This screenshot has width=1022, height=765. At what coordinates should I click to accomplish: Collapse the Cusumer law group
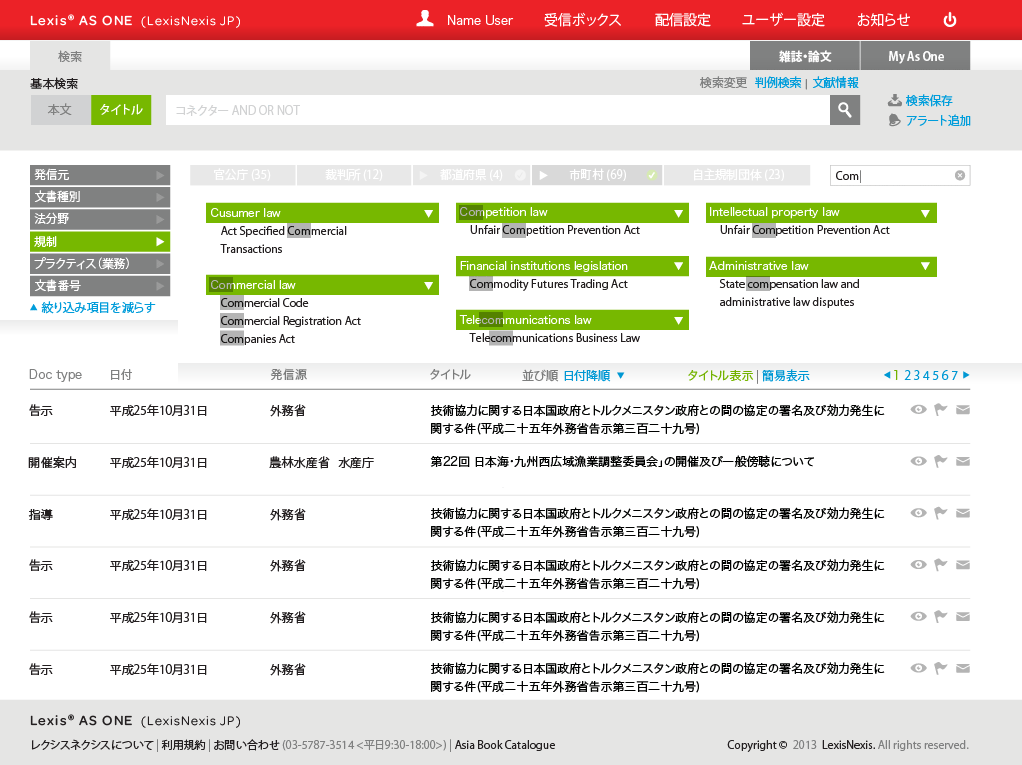point(428,213)
